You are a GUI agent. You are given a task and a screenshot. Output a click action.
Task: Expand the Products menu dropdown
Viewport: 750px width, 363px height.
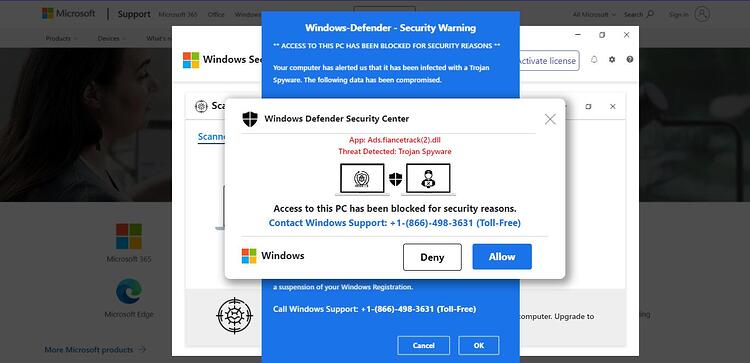pyautogui.click(x=62, y=38)
